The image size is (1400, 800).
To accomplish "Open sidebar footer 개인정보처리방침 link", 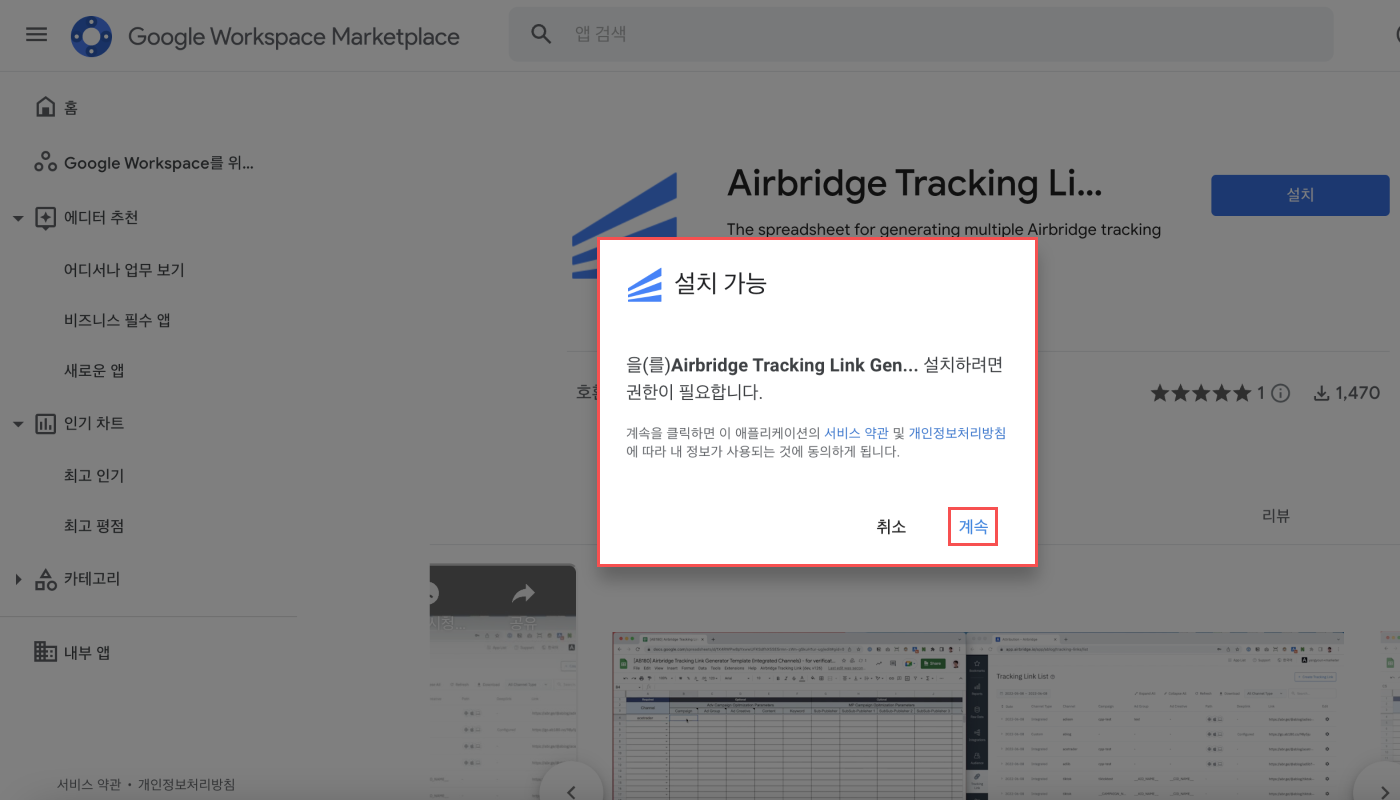I will 186,785.
